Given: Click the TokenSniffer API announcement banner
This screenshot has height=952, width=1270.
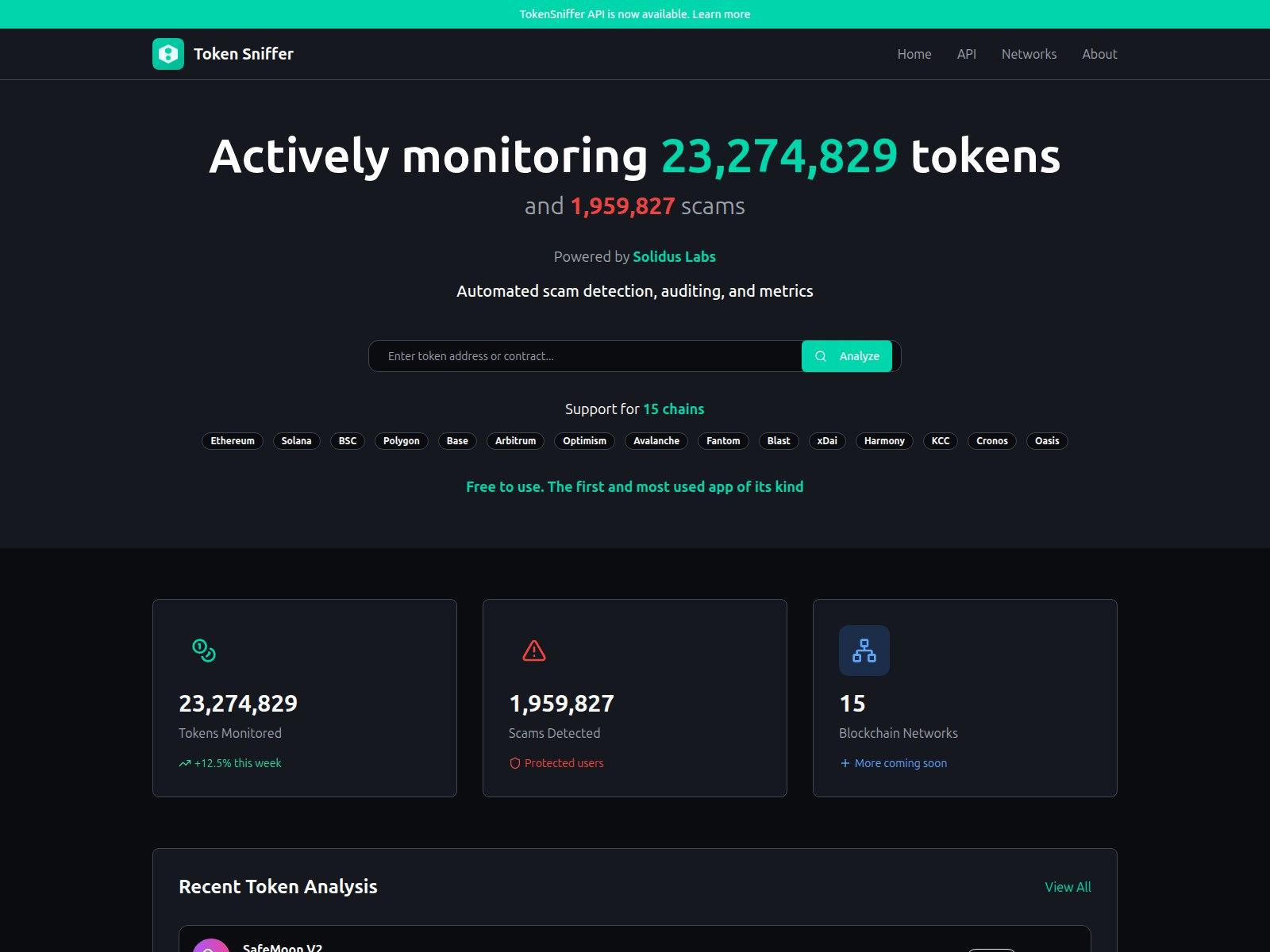Looking at the screenshot, I should click(635, 14).
